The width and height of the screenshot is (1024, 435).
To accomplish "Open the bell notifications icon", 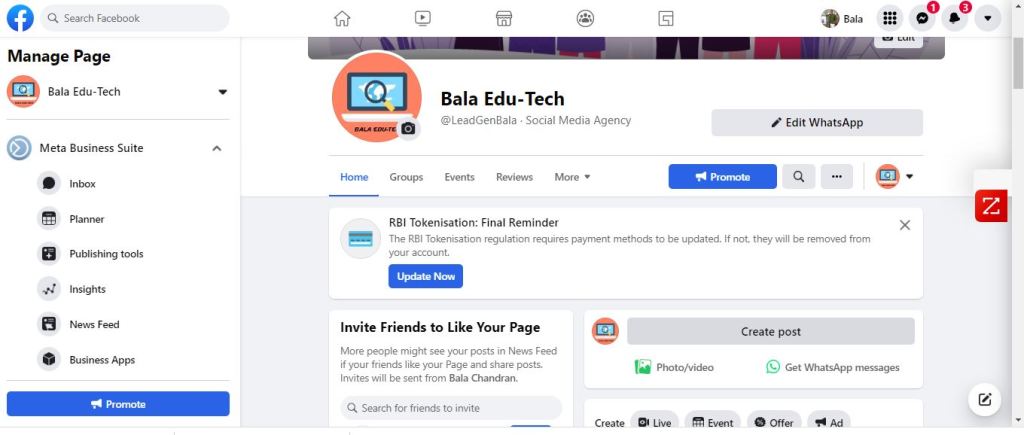I will (x=955, y=18).
